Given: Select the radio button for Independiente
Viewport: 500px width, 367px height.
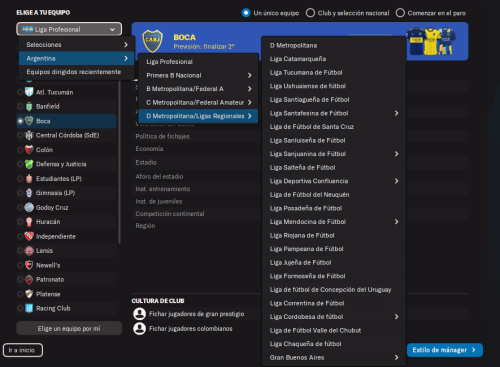Looking at the screenshot, I should [20, 236].
